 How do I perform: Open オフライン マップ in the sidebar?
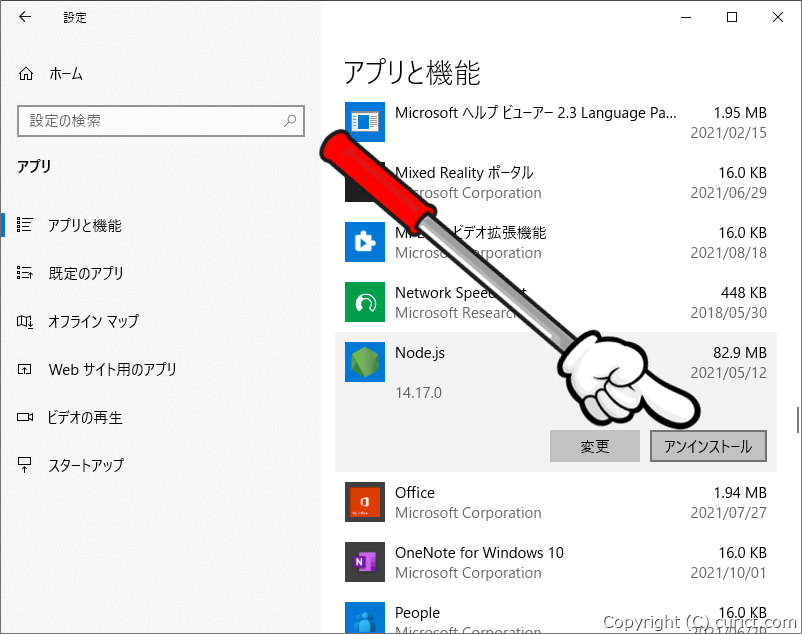point(94,321)
